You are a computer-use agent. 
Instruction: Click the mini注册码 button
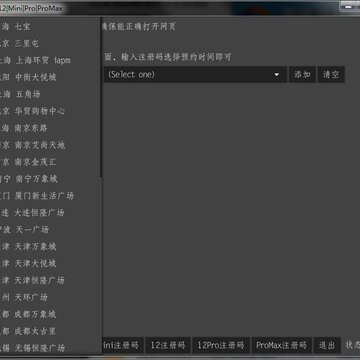point(123,345)
